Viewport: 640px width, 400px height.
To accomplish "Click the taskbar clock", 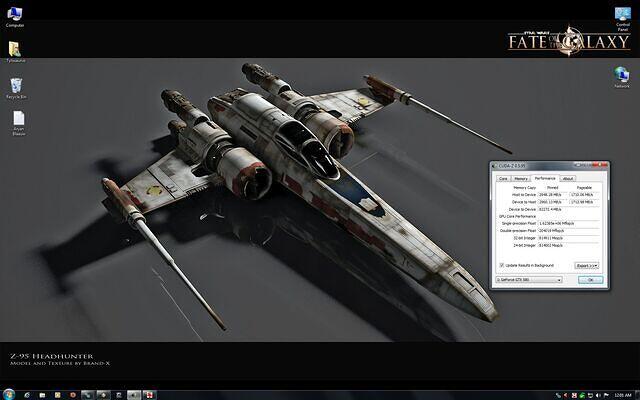I will (x=624, y=393).
